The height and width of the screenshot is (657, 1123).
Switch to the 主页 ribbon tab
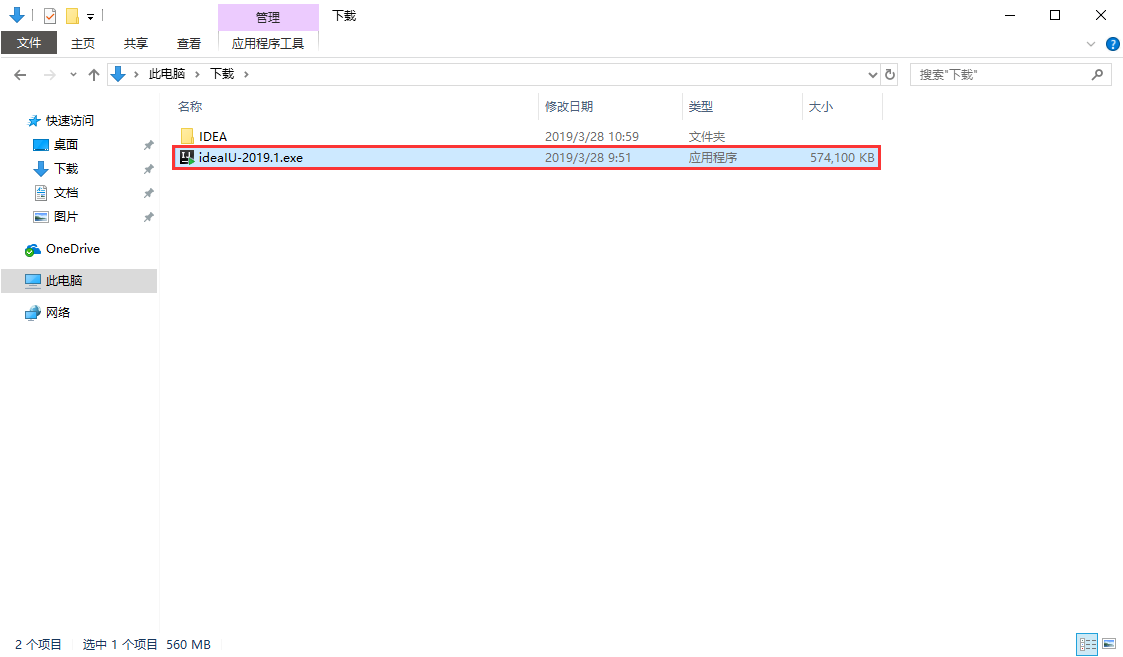[83, 43]
